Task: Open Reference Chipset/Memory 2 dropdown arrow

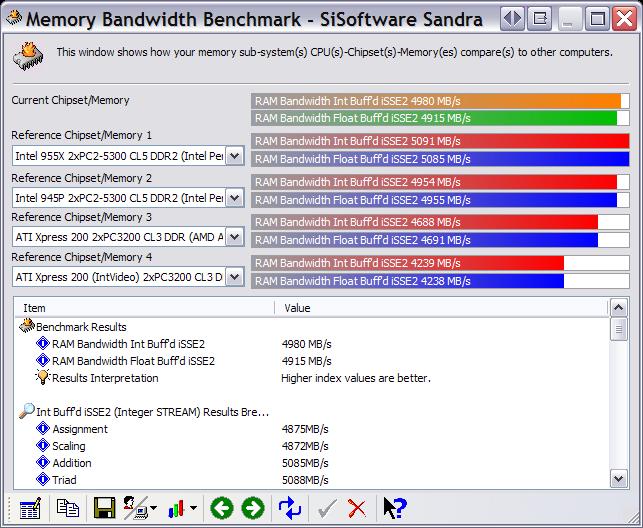Action: coord(235,198)
